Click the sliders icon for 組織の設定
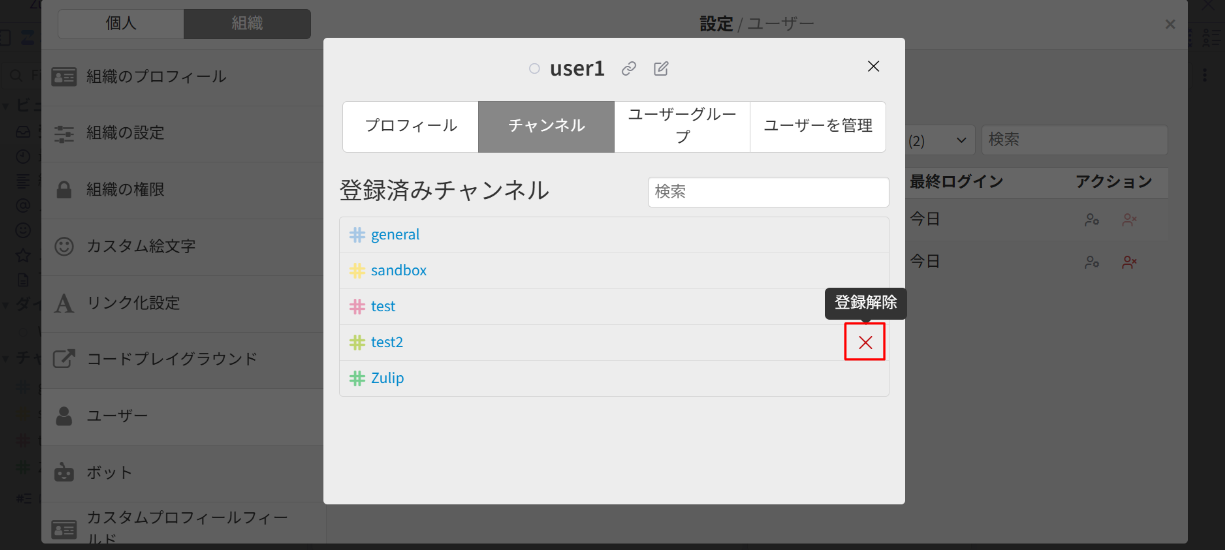The width and height of the screenshot is (1225, 550). (x=64, y=133)
